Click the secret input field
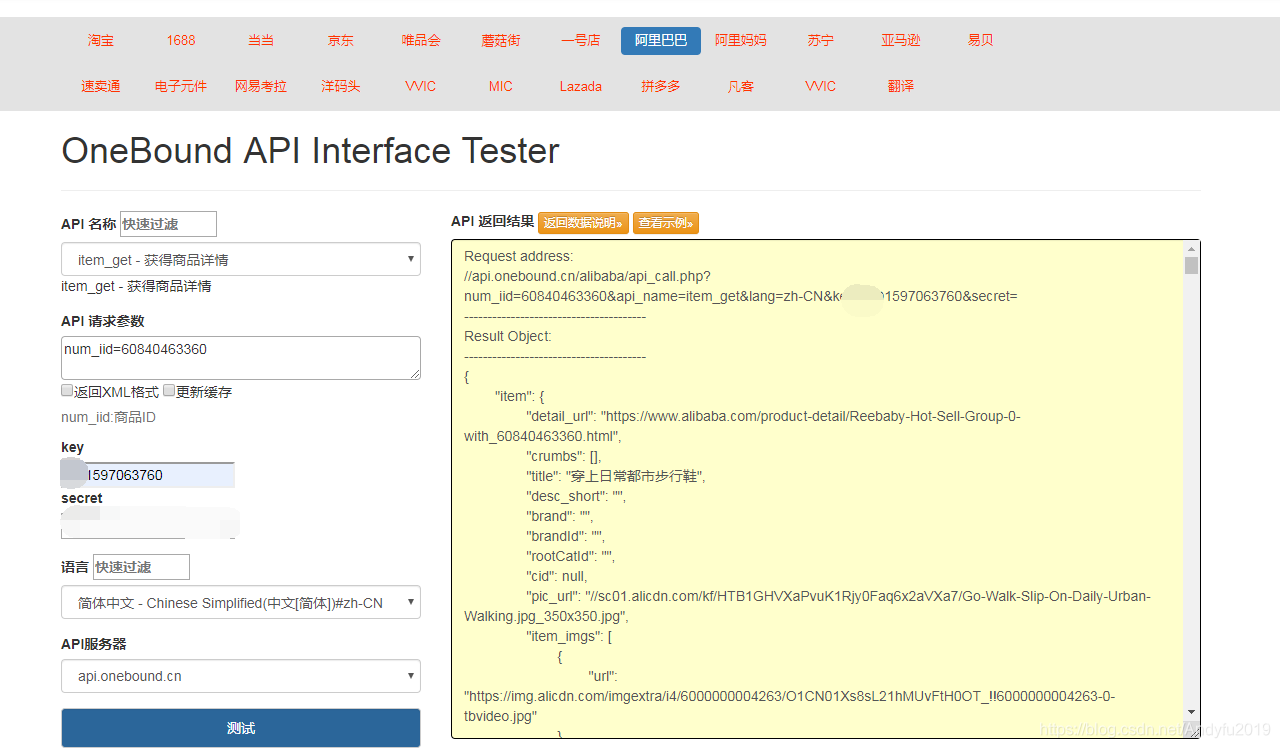The image size is (1280, 748). click(x=150, y=525)
